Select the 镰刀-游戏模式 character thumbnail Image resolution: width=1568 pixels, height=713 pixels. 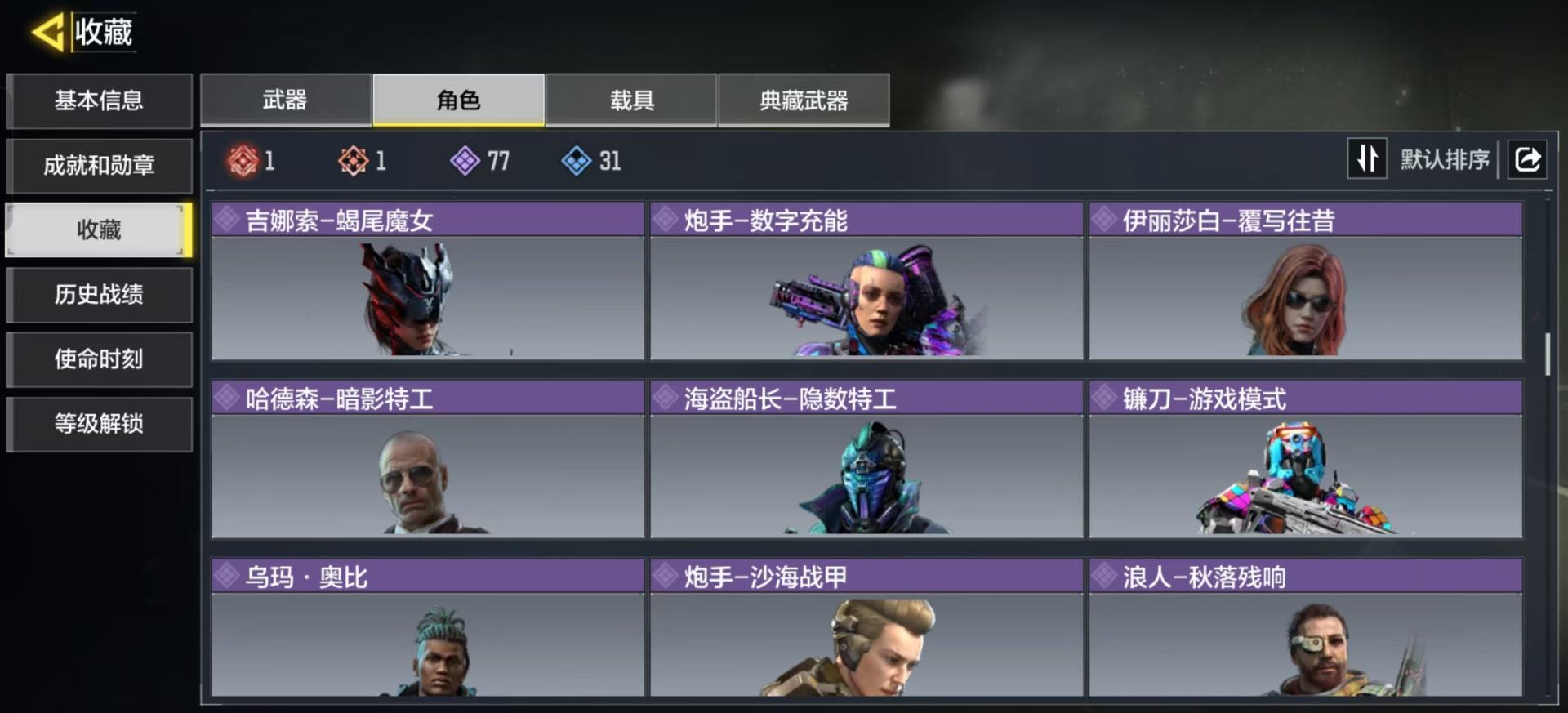1305,475
